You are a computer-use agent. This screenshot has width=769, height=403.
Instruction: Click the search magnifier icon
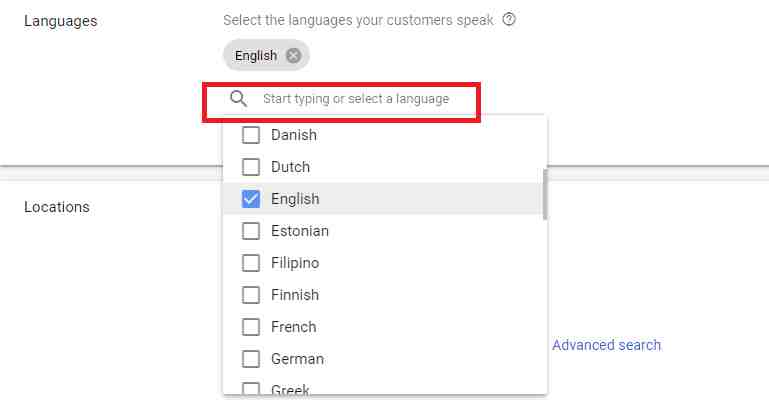238,99
